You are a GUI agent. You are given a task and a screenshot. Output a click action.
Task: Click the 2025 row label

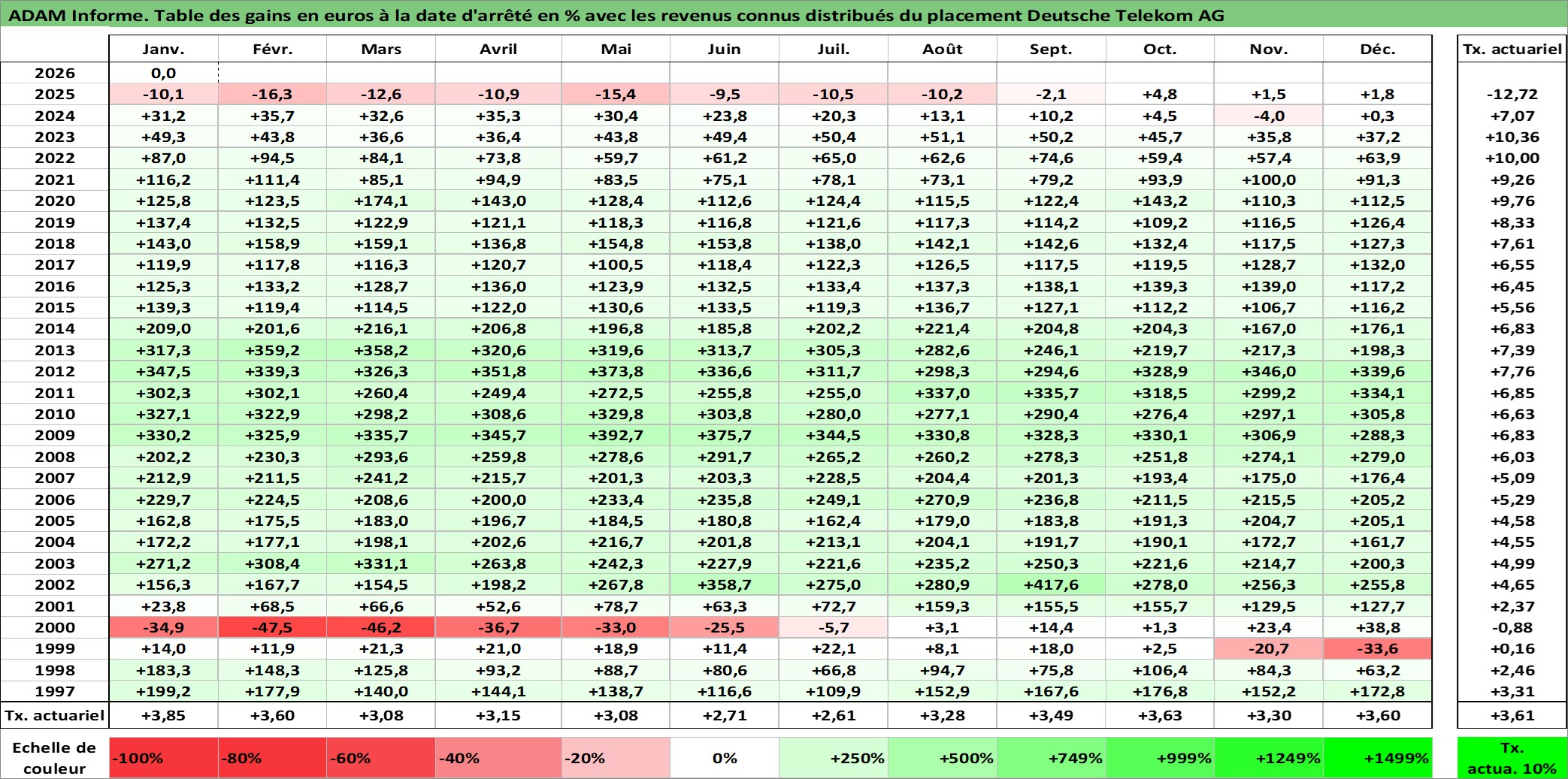pyautogui.click(x=55, y=94)
